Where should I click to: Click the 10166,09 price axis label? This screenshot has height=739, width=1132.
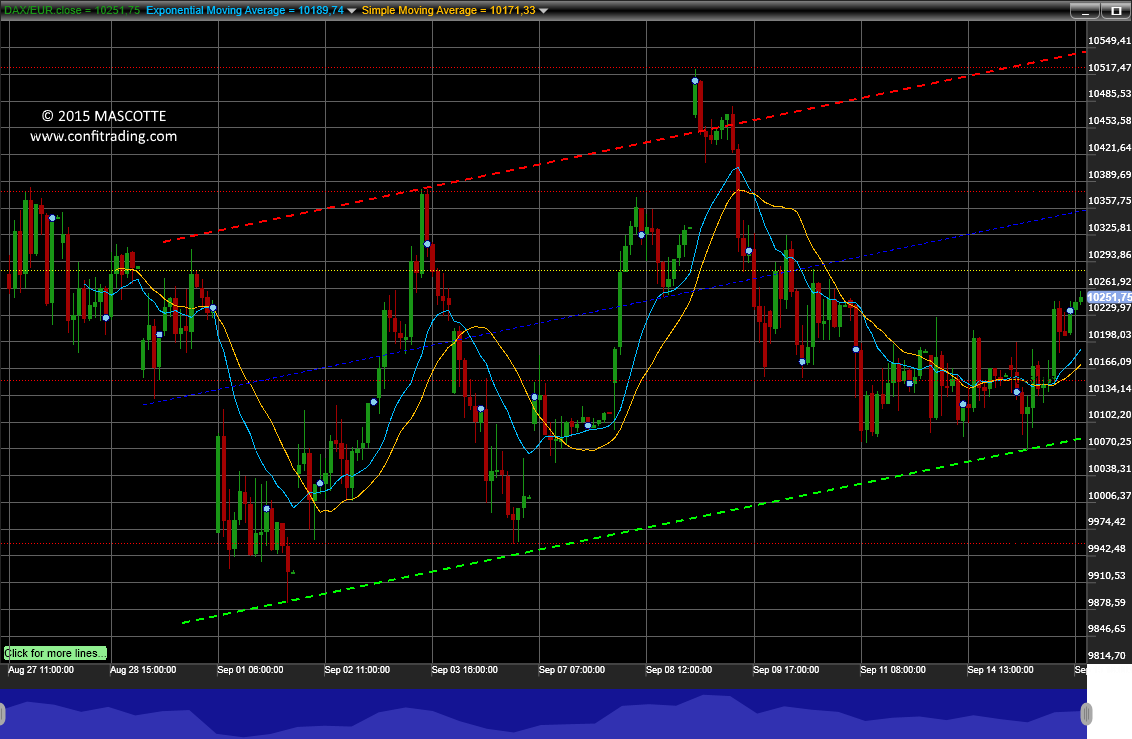[1110, 362]
